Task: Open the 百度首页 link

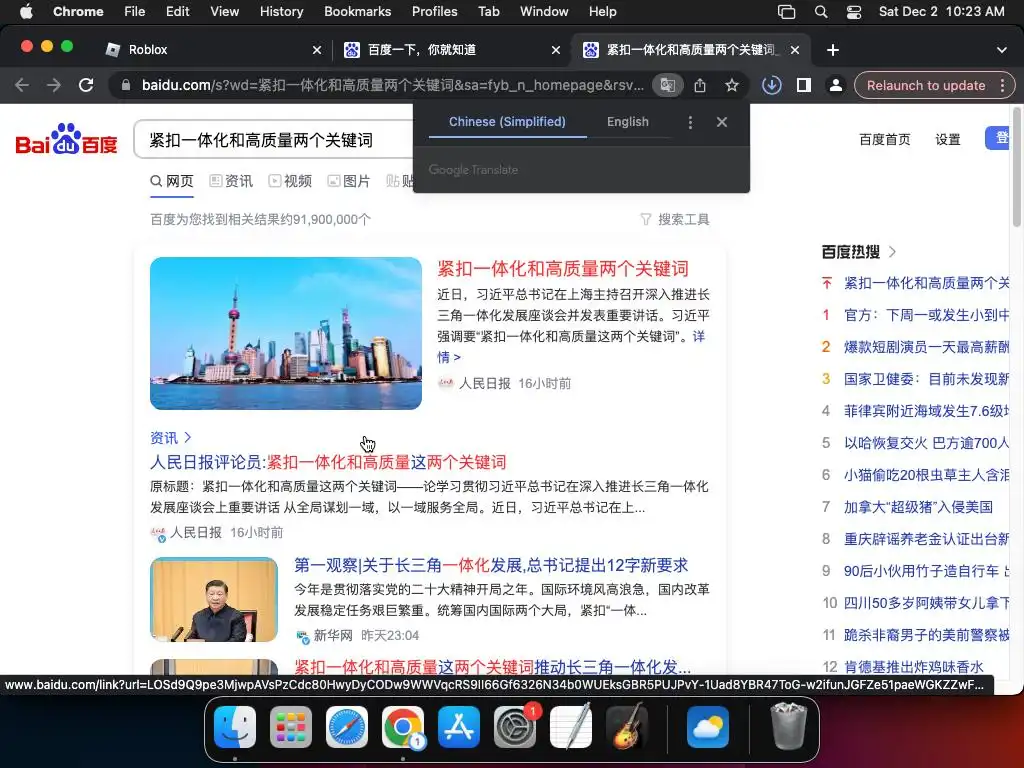Action: point(884,139)
